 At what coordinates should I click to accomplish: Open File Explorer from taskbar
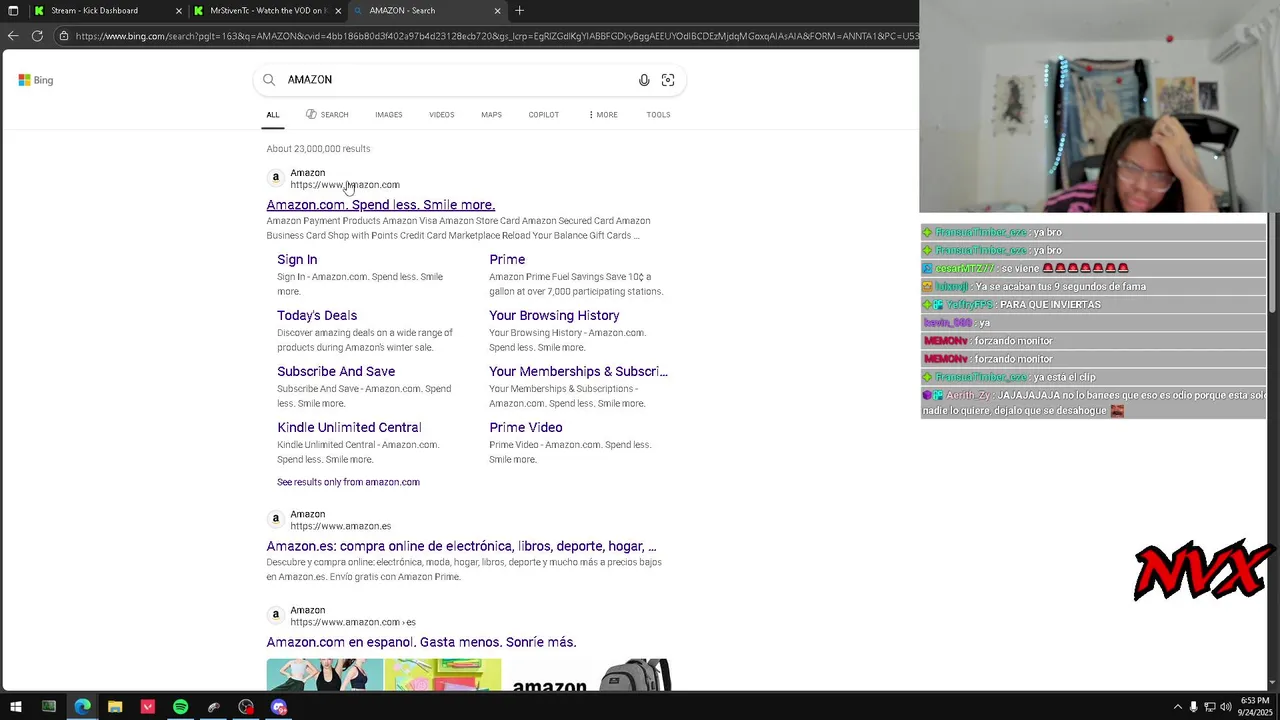(x=115, y=707)
